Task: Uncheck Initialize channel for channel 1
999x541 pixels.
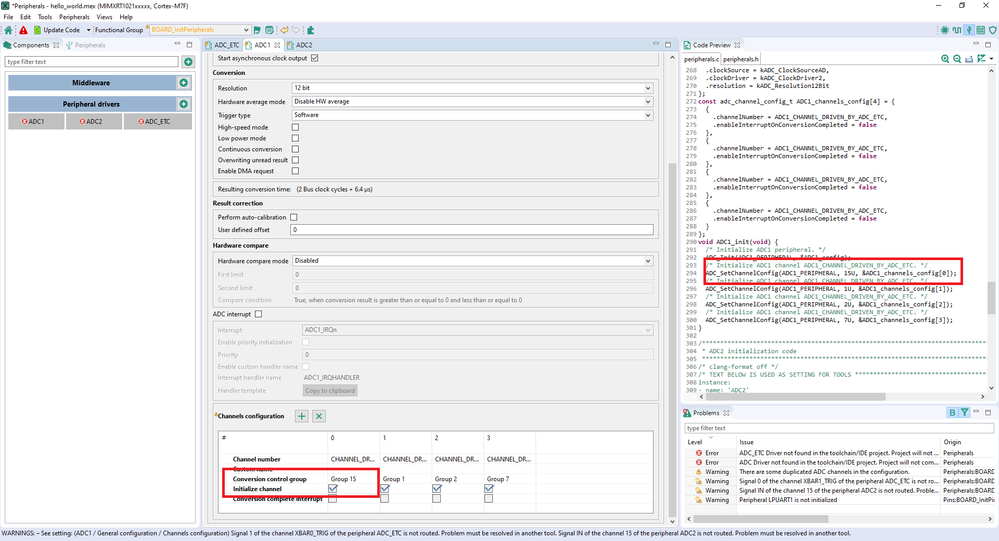Action: (385, 489)
